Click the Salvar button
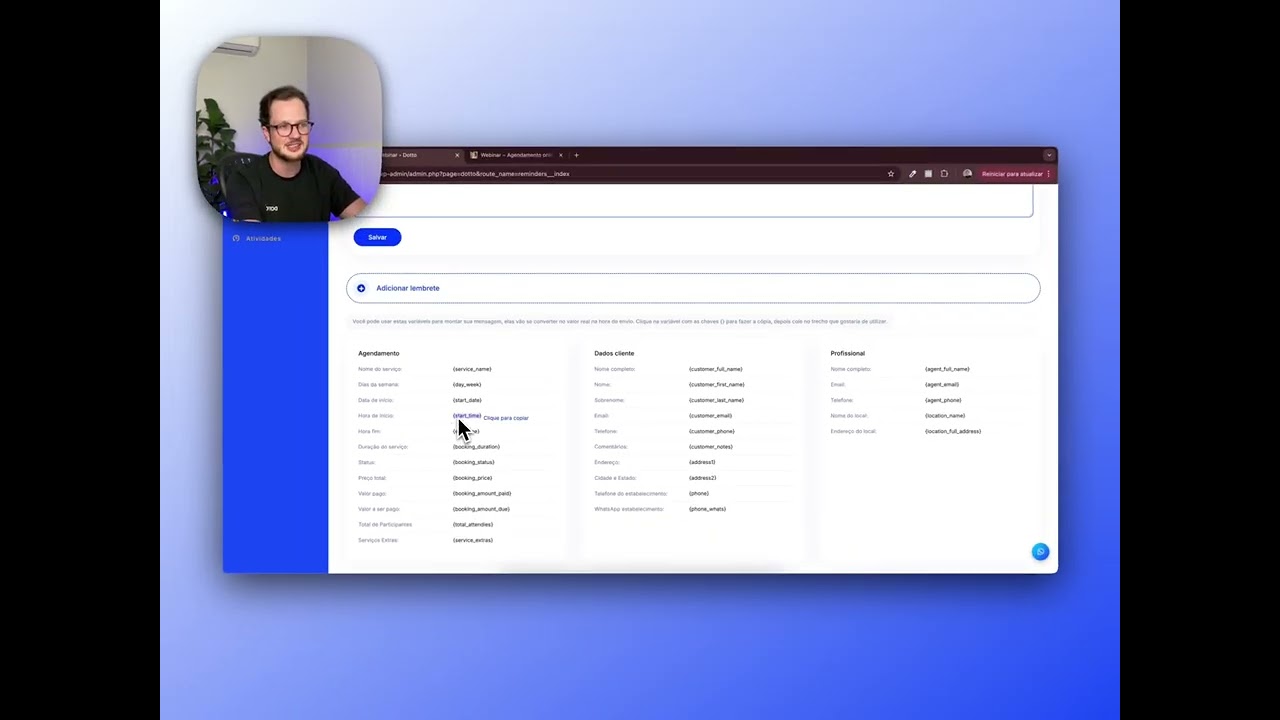Screen dimensions: 1280x720 coord(377,237)
